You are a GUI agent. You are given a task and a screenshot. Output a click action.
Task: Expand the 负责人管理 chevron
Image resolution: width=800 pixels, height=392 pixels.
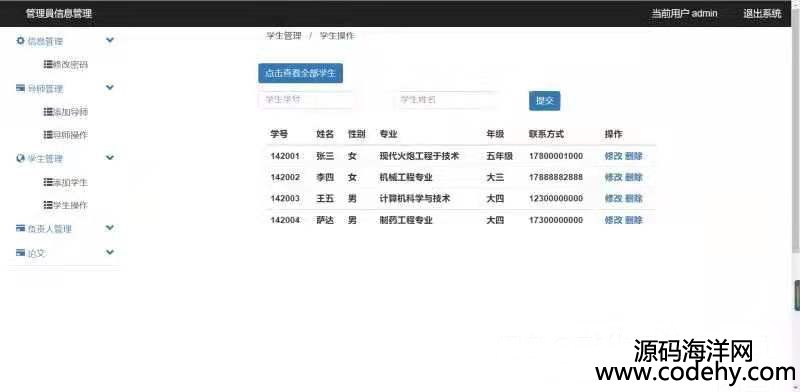(x=110, y=228)
